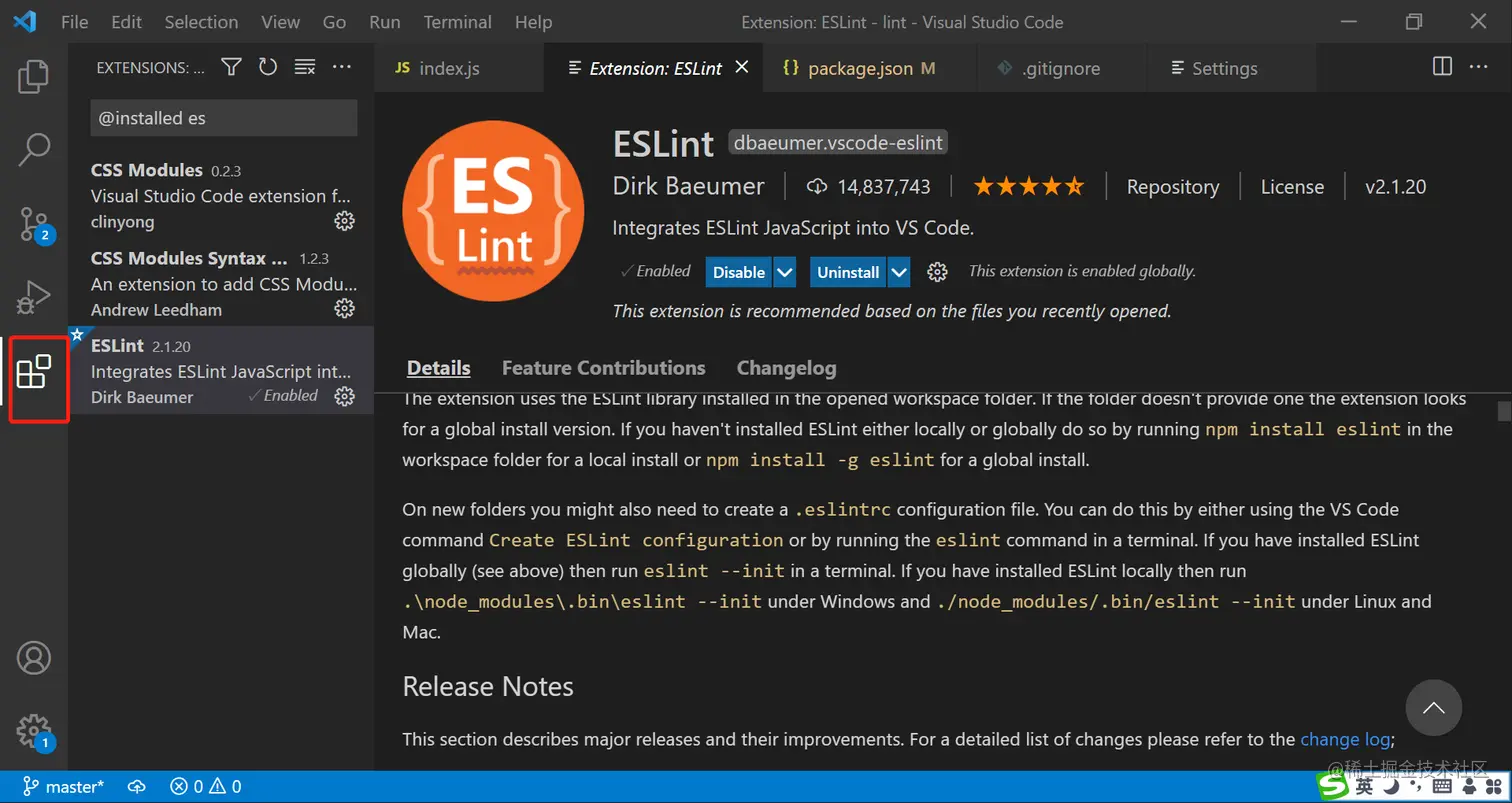Open the Uninstall dropdown arrow
This screenshot has width=1512, height=803.
[x=897, y=271]
